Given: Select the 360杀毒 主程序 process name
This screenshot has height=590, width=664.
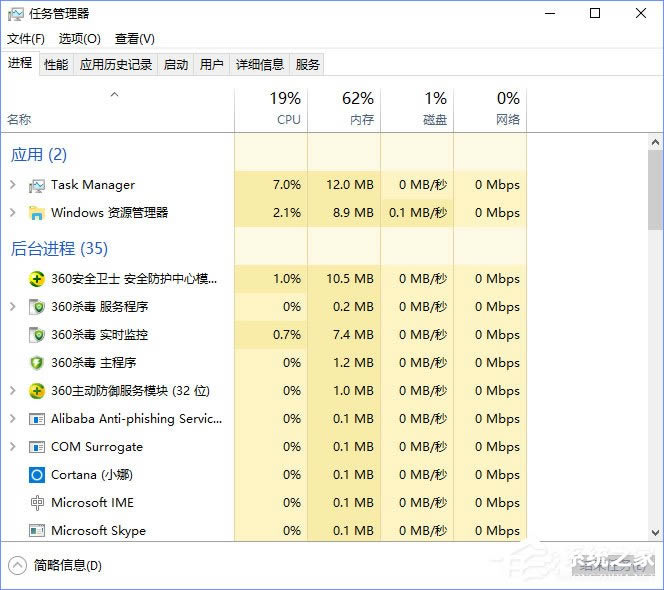Looking at the screenshot, I should point(94,363).
